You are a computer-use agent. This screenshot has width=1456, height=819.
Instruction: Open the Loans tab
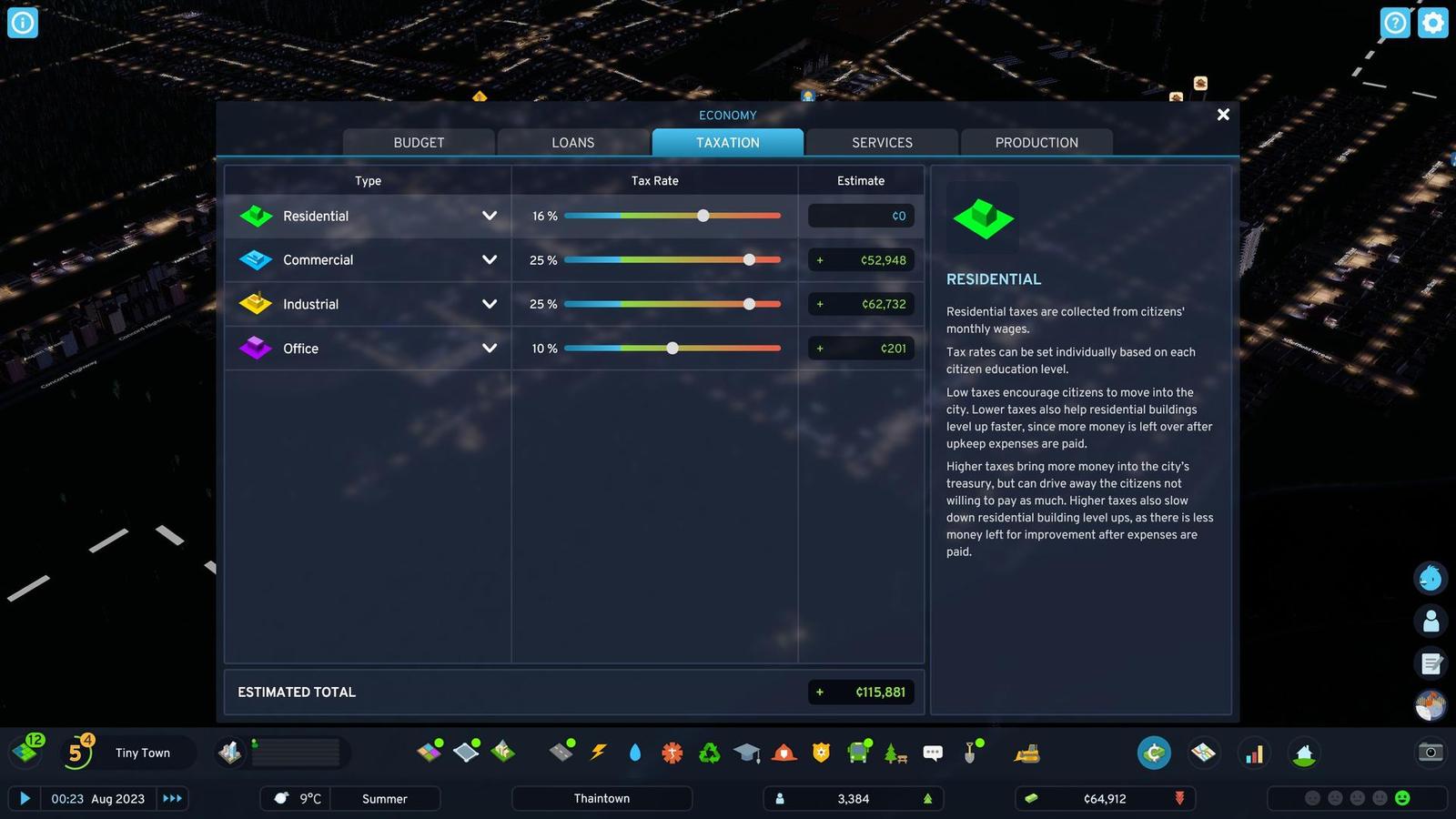[572, 143]
